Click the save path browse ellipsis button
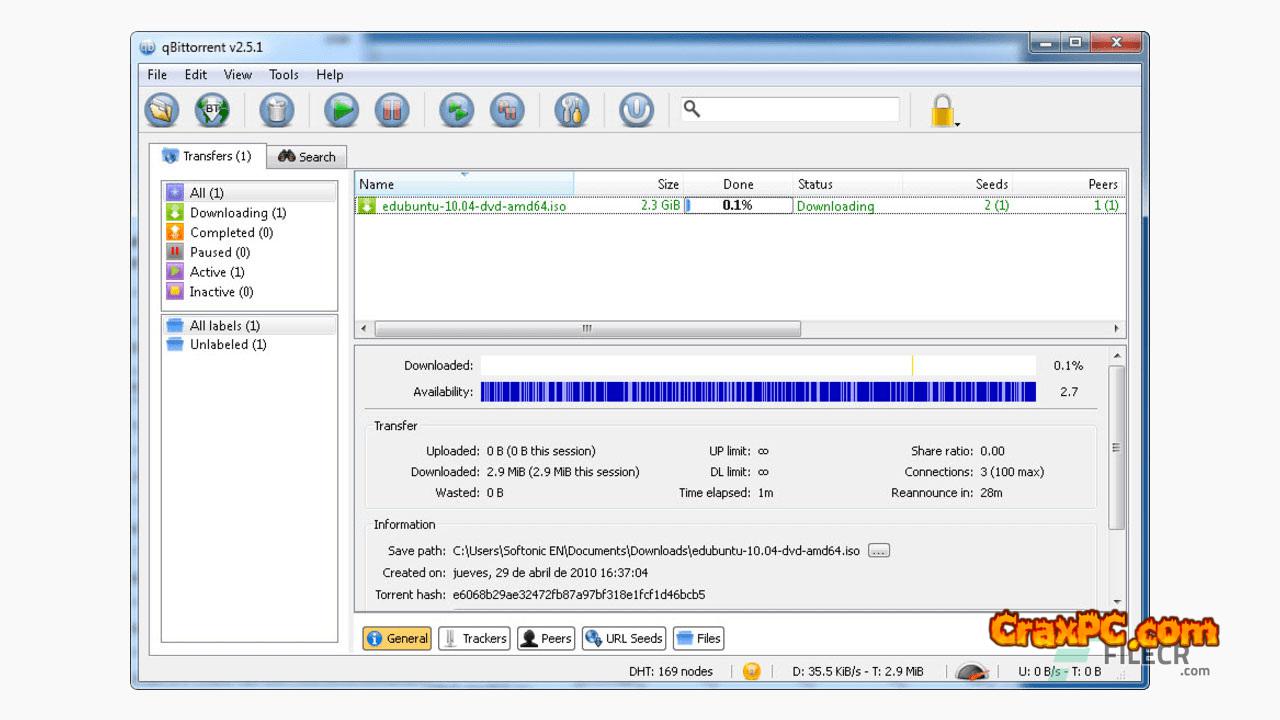The image size is (1280, 720). [x=878, y=551]
